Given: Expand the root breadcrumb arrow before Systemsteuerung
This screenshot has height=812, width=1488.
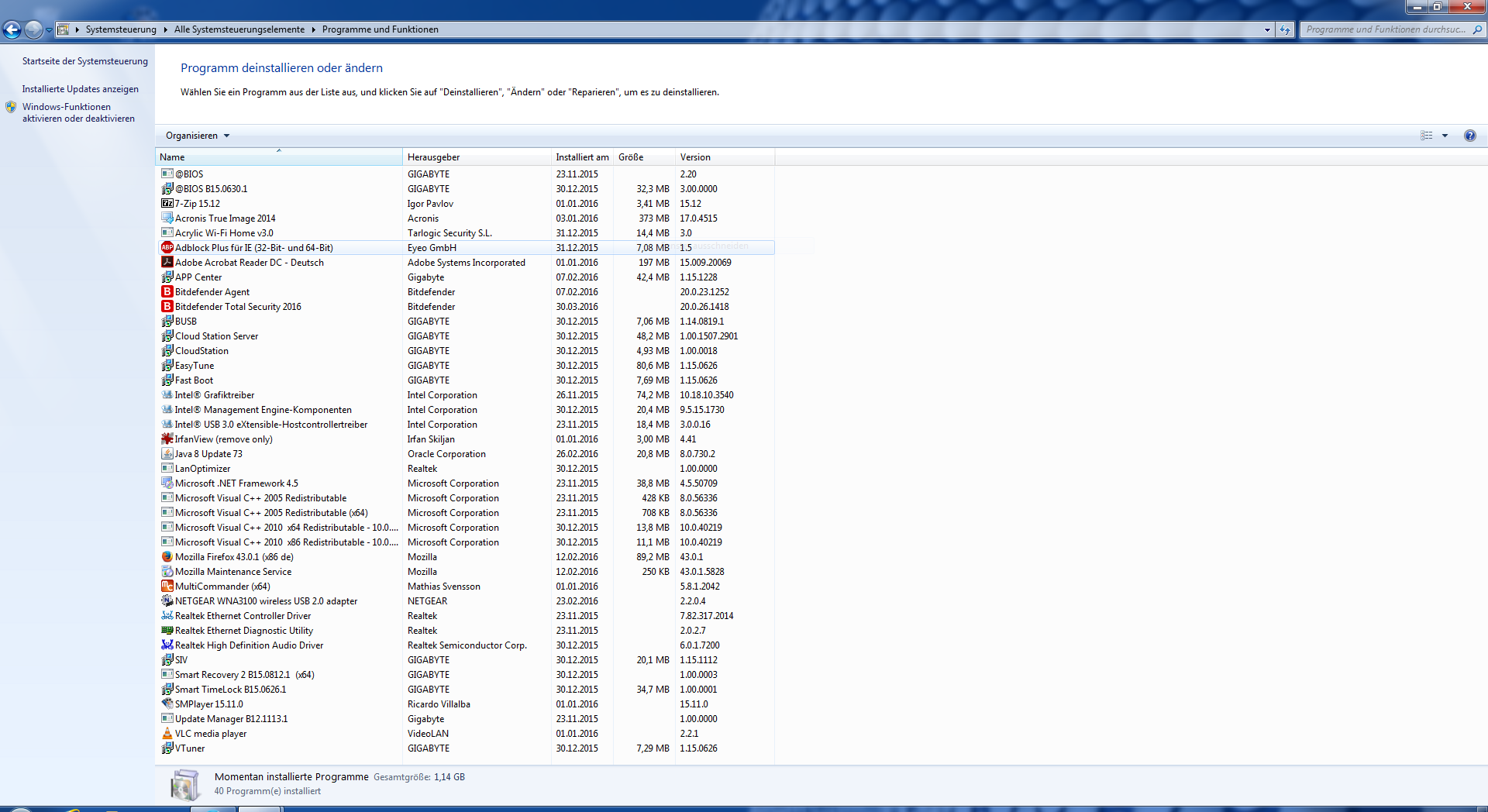Looking at the screenshot, I should click(x=77, y=29).
